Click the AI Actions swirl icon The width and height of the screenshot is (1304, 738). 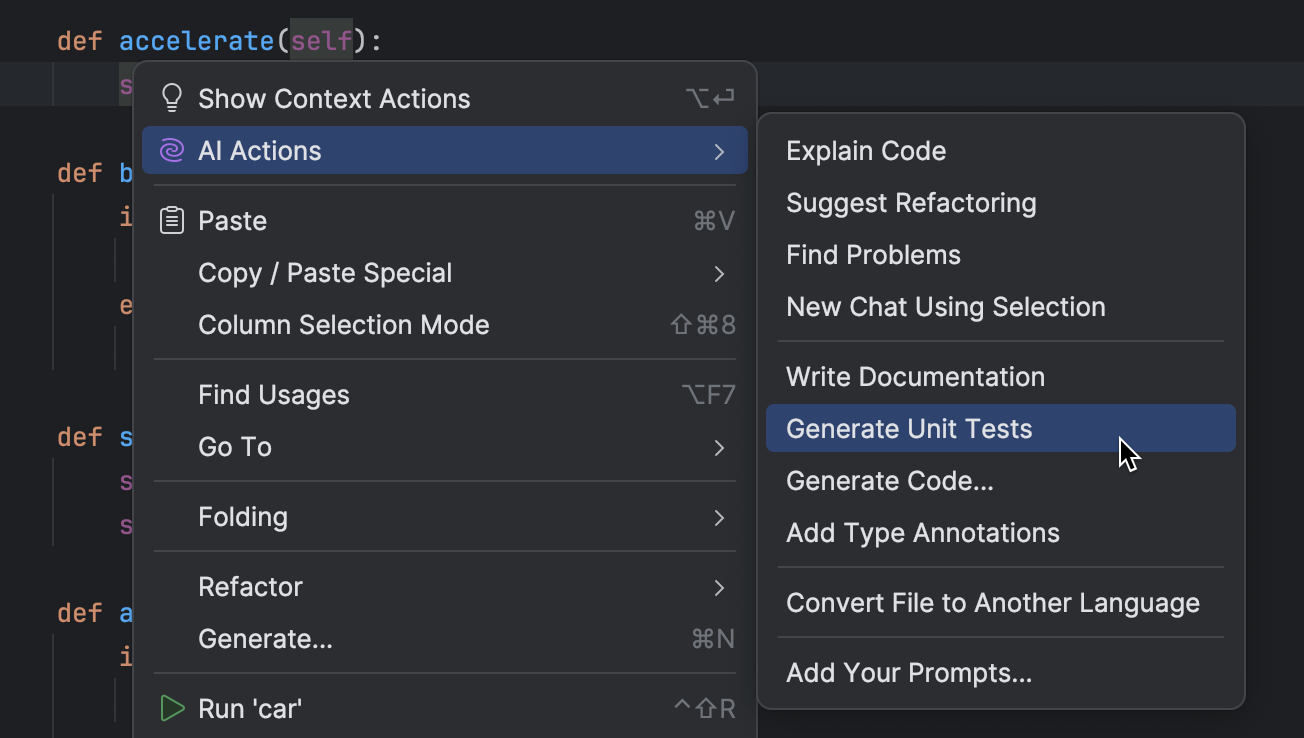click(x=172, y=151)
